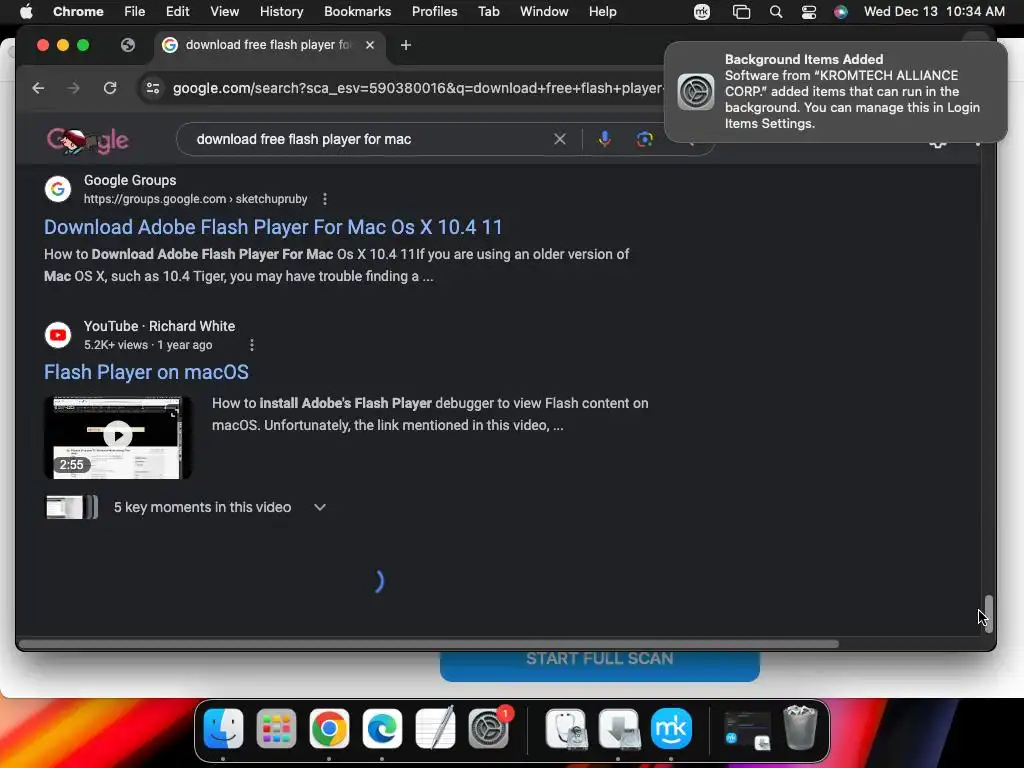Open Google Chrome from the Dock

tap(329, 728)
